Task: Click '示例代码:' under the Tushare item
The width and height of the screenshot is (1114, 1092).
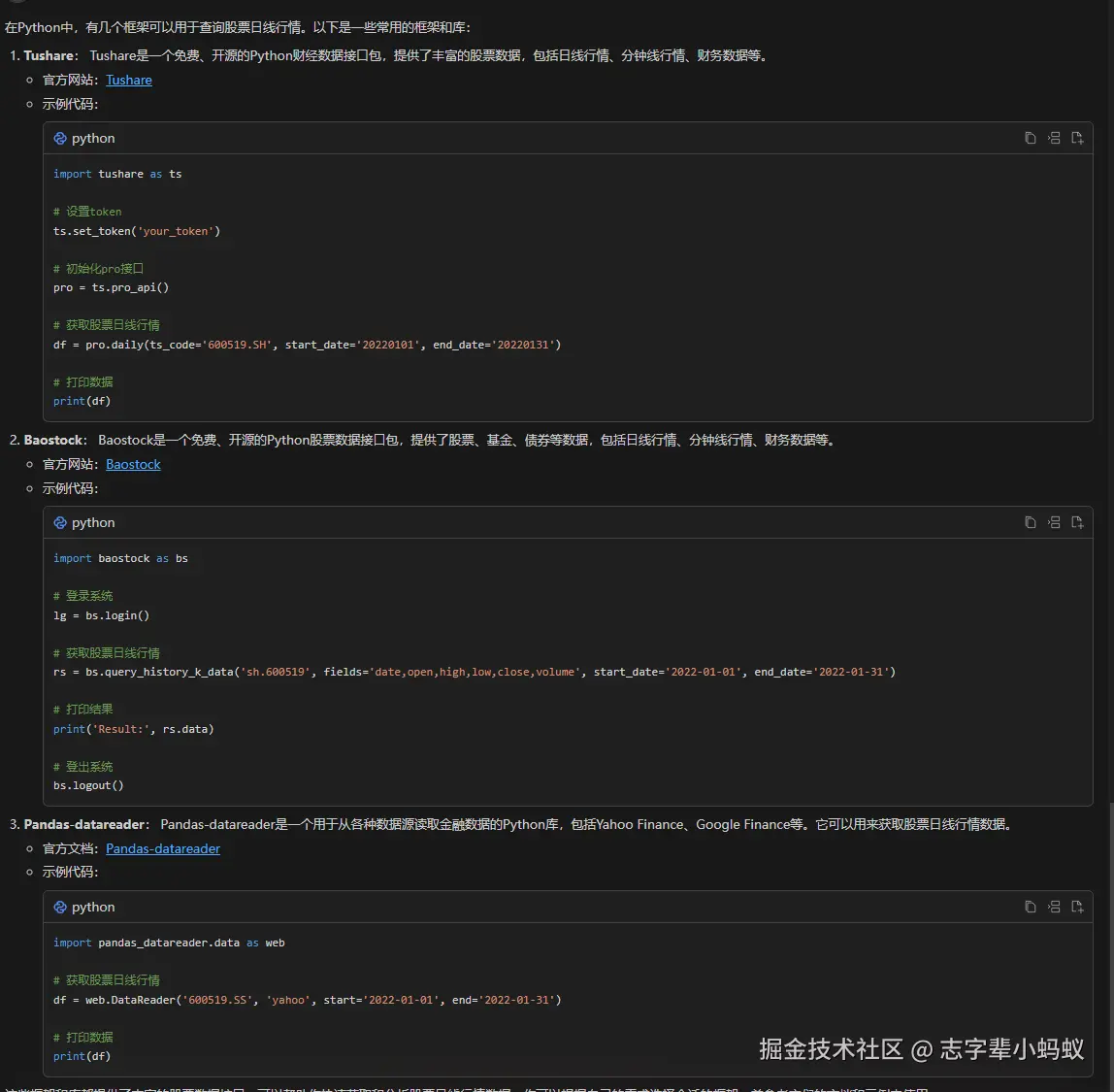Action: point(70,104)
